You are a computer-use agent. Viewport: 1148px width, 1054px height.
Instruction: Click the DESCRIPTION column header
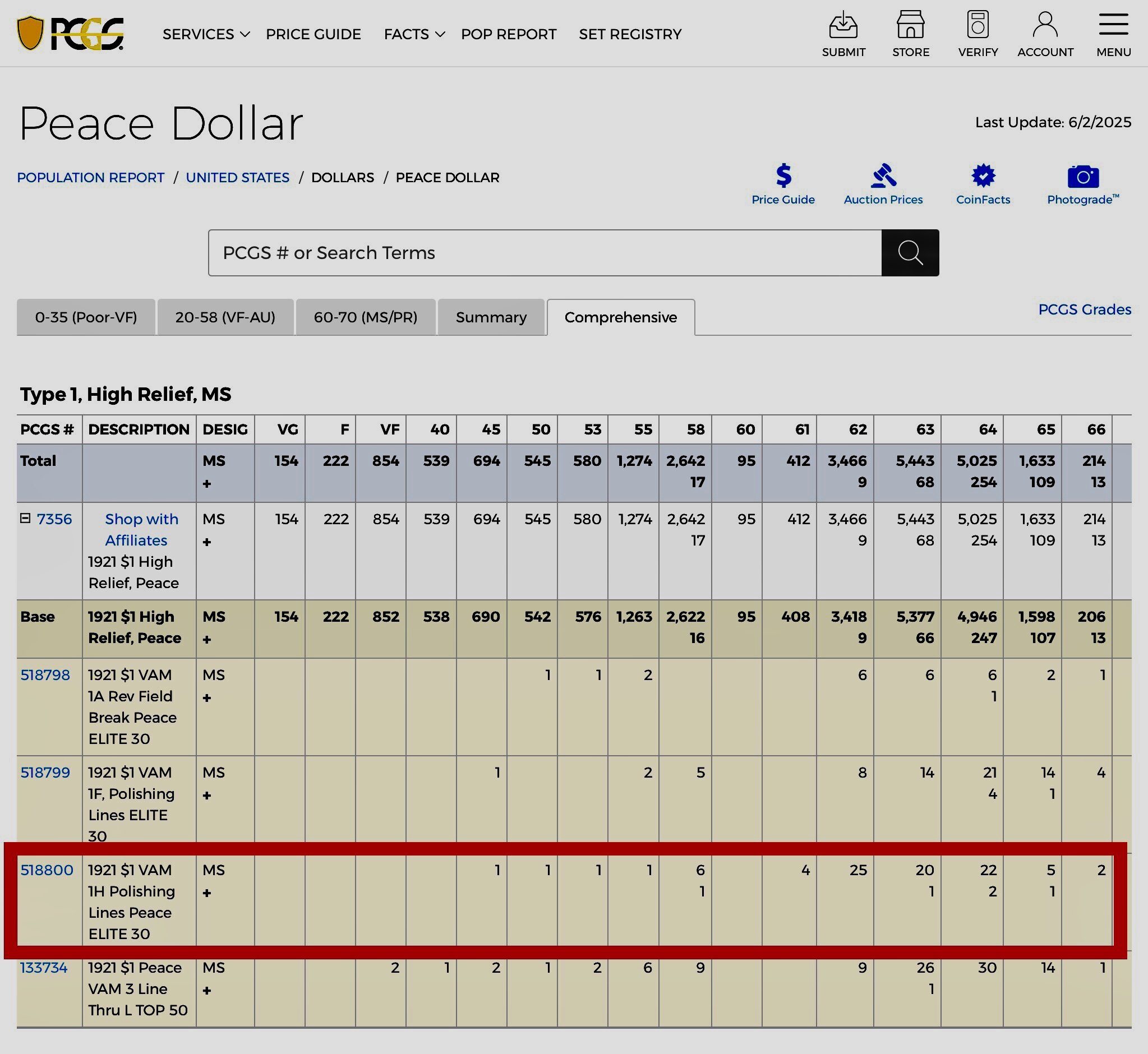click(139, 429)
